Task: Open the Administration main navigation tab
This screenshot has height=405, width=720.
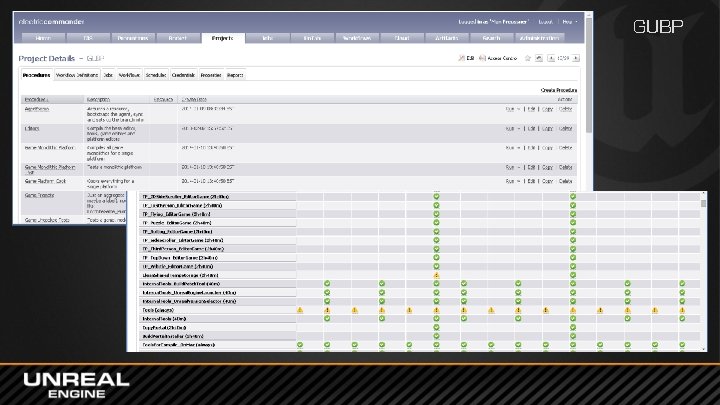Action: click(x=540, y=38)
